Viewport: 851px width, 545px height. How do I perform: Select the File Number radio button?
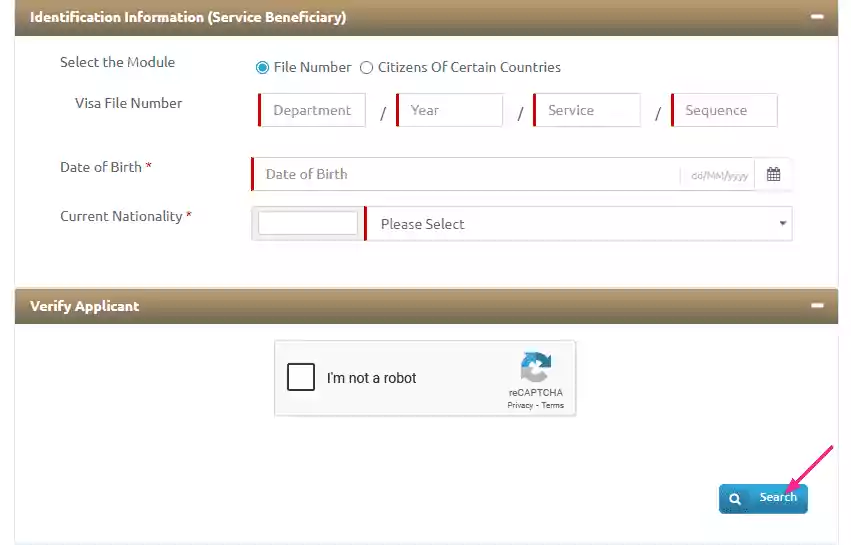[262, 67]
